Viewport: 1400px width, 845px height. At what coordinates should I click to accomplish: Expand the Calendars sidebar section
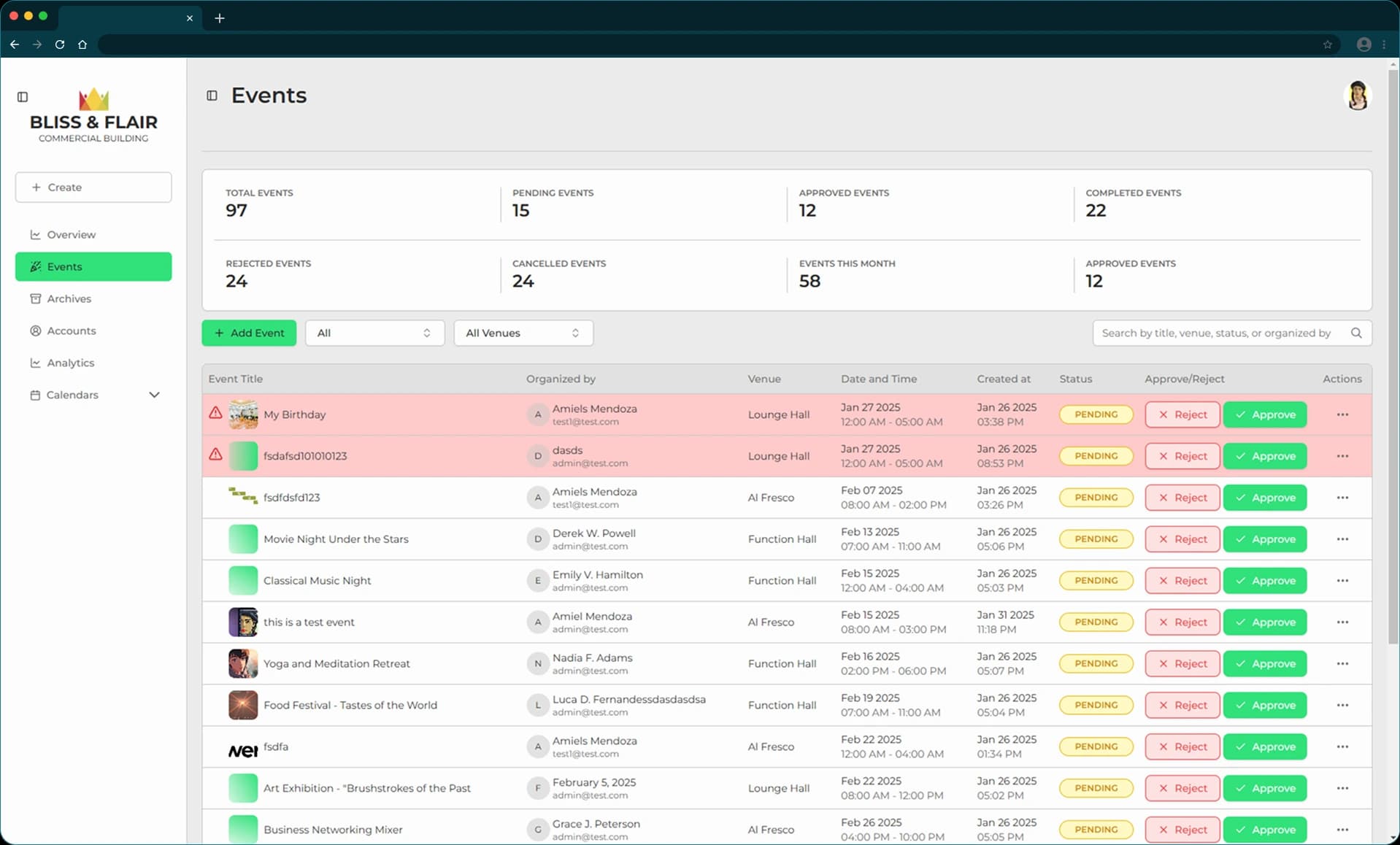(154, 395)
